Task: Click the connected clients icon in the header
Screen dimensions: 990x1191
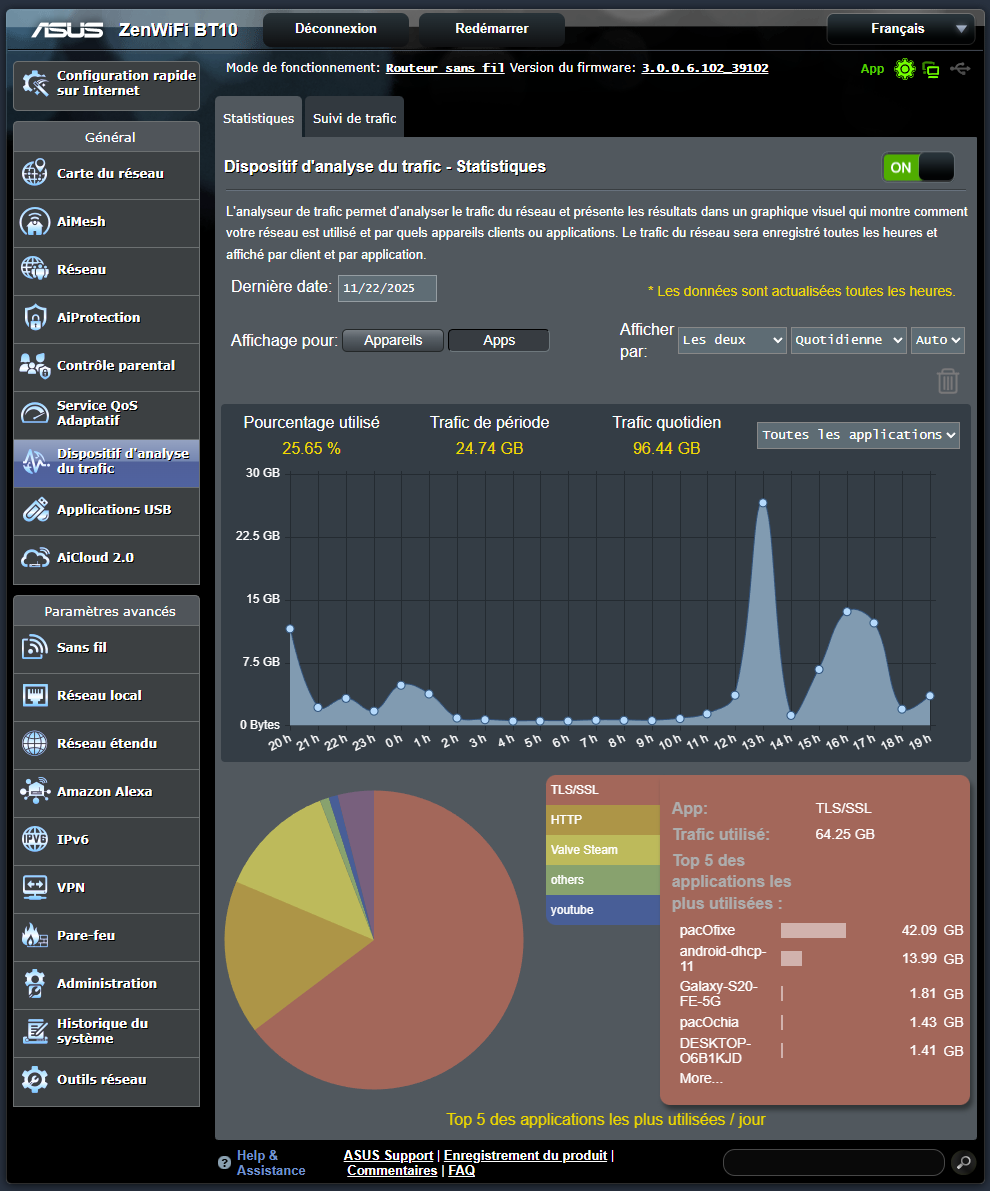Action: click(933, 69)
